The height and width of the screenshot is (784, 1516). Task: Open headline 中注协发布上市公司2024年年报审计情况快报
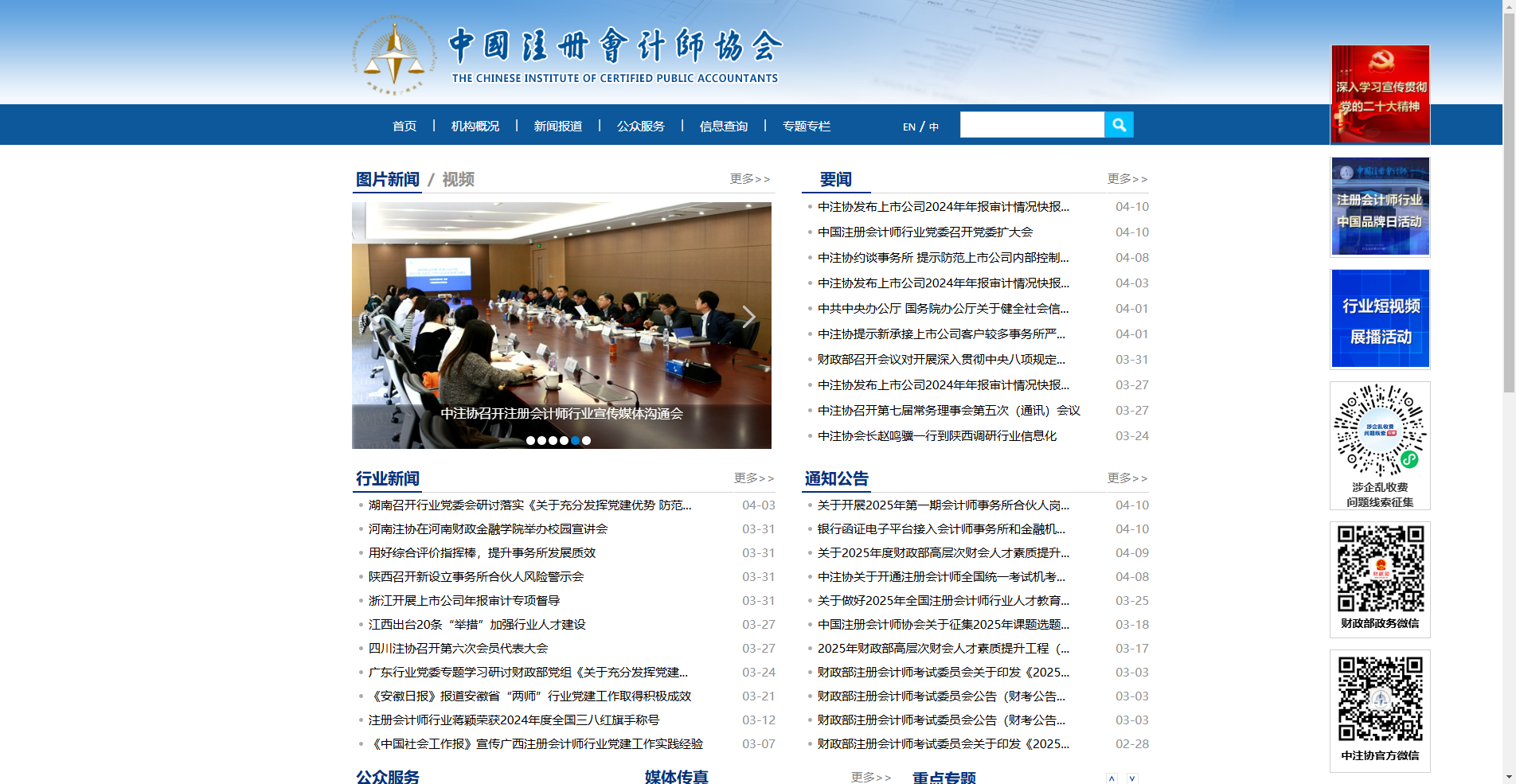click(944, 206)
